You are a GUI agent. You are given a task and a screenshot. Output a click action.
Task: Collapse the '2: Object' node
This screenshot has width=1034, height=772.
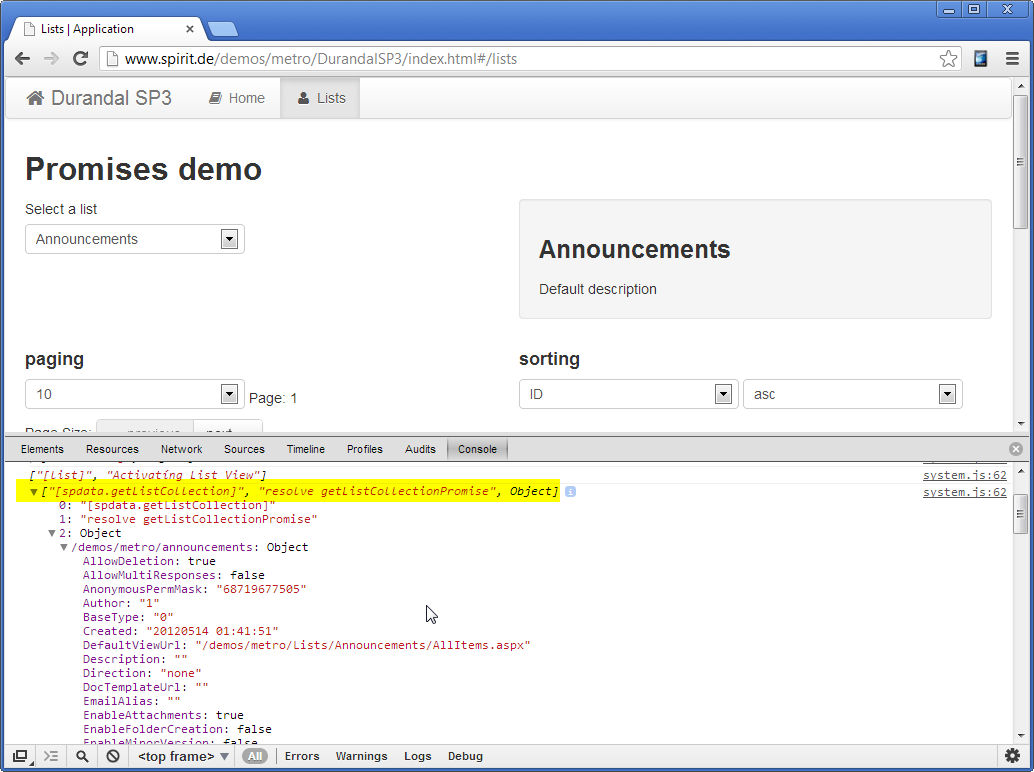51,533
